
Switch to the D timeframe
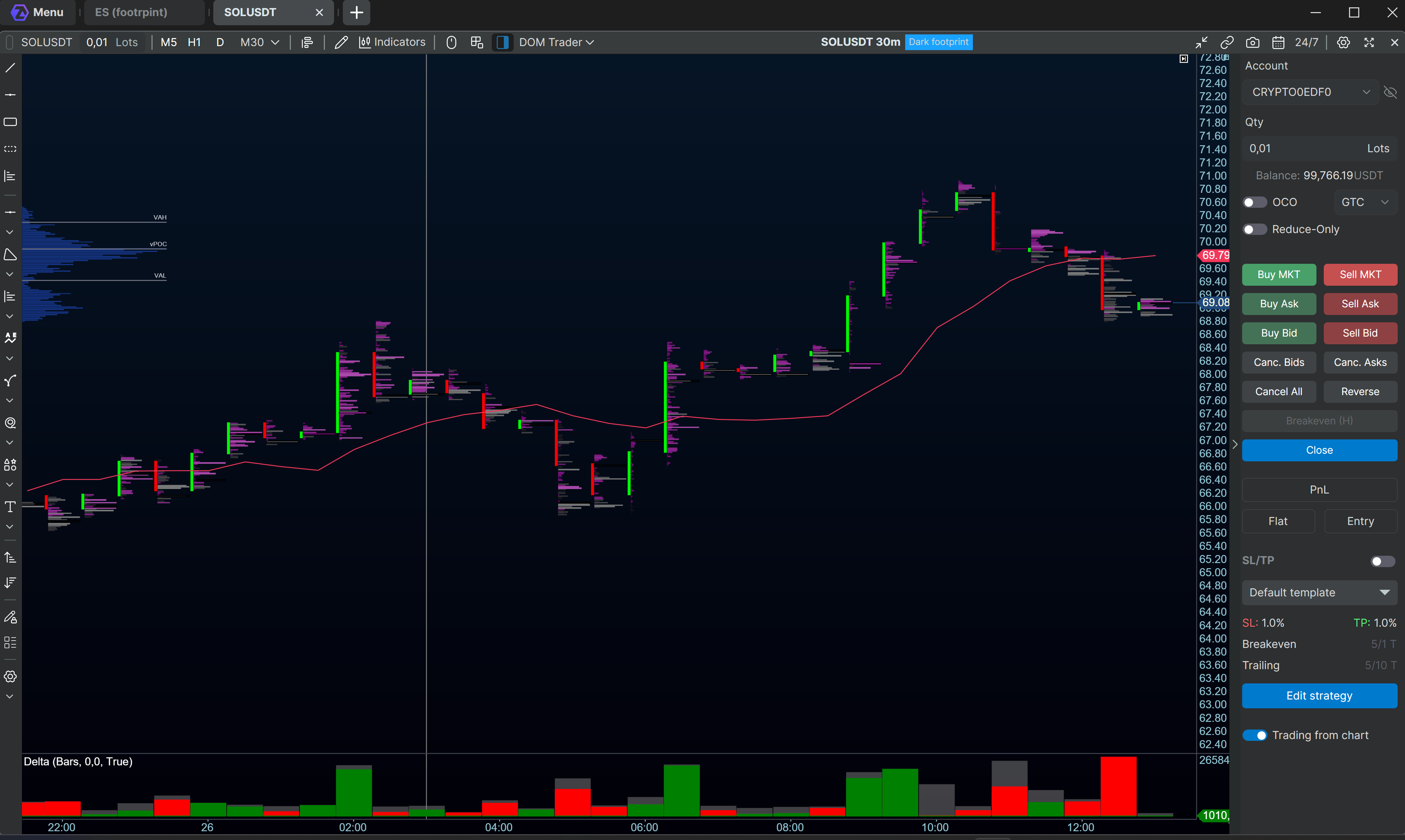point(220,42)
